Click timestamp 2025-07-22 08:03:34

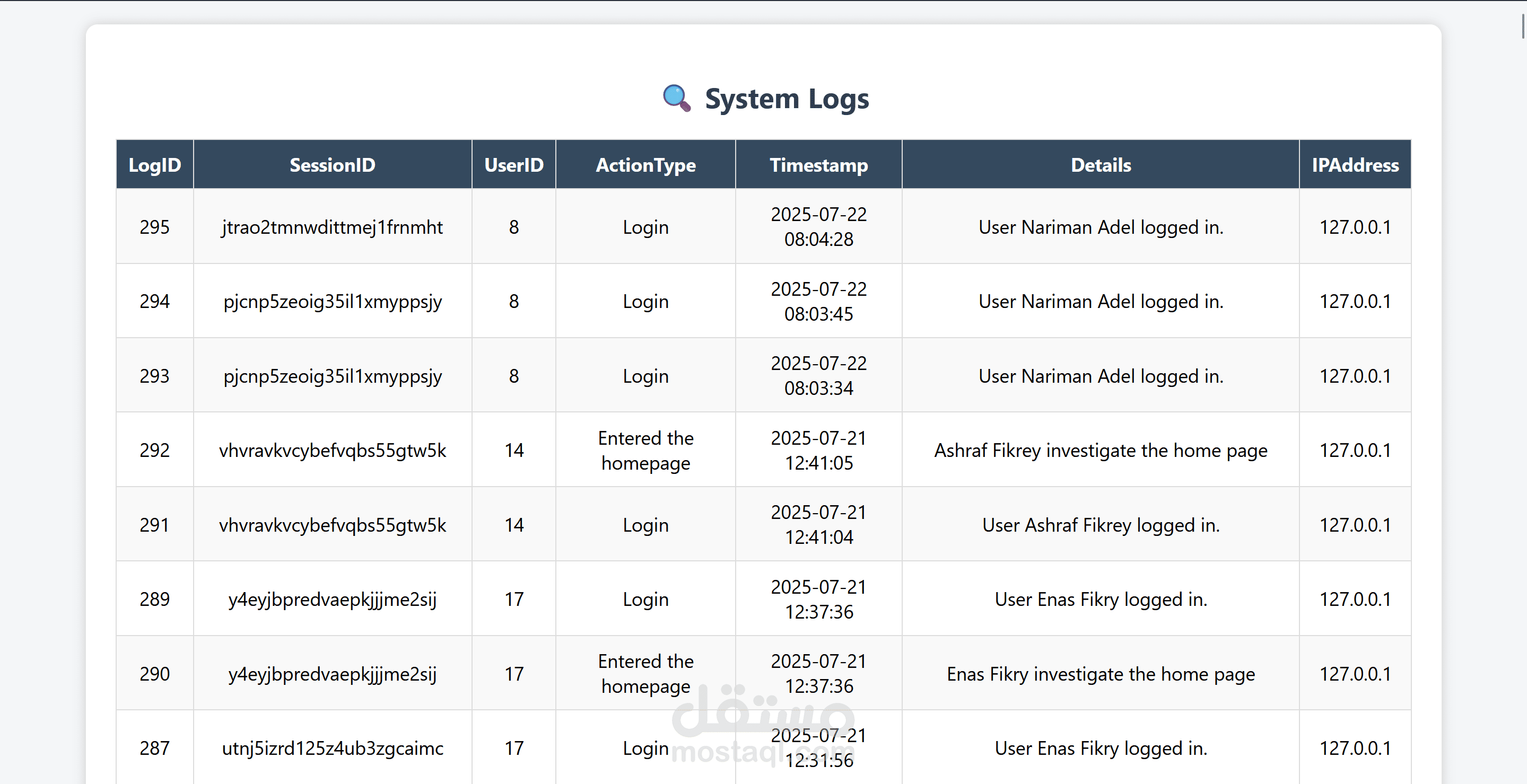click(x=818, y=376)
